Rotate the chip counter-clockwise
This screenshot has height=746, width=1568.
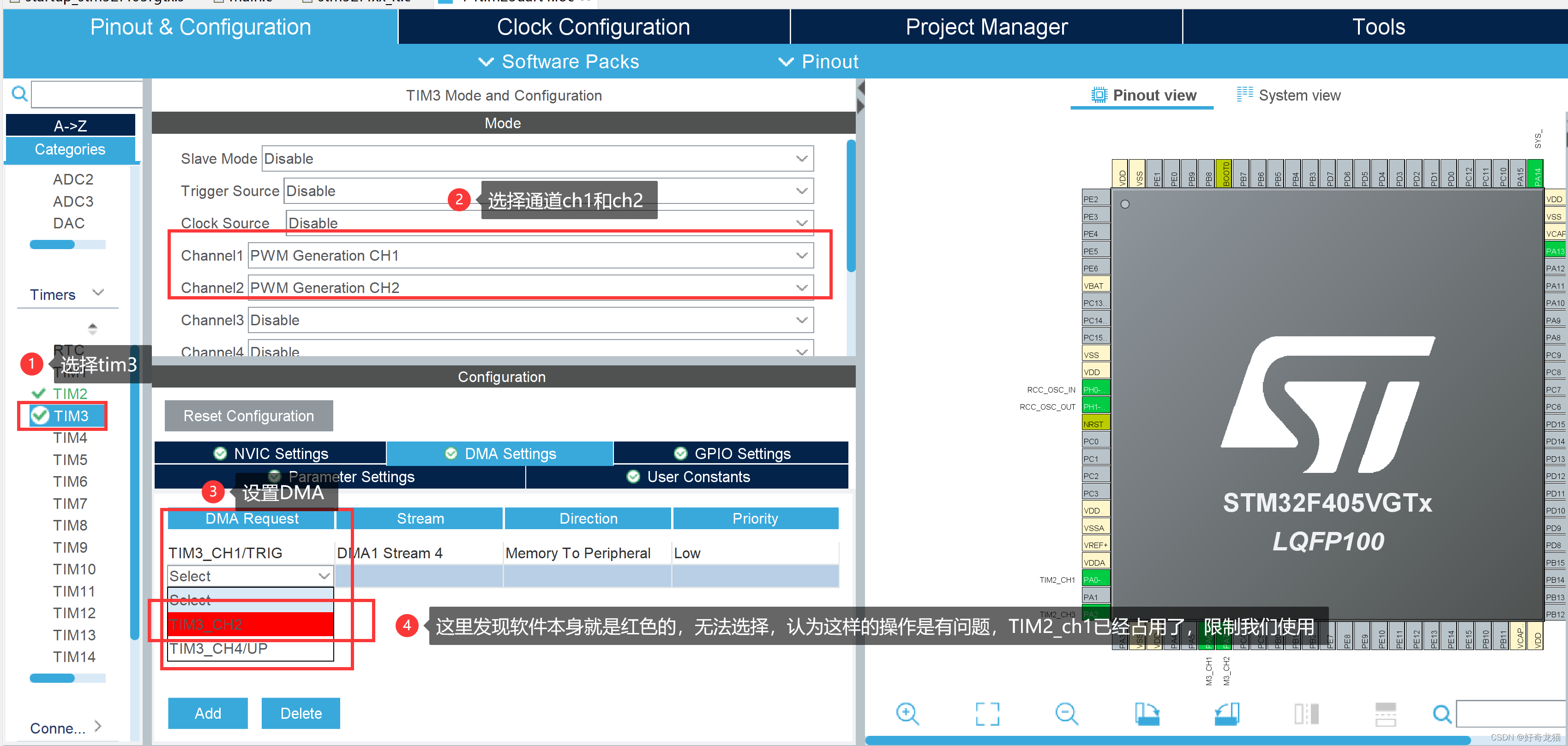(1226, 713)
